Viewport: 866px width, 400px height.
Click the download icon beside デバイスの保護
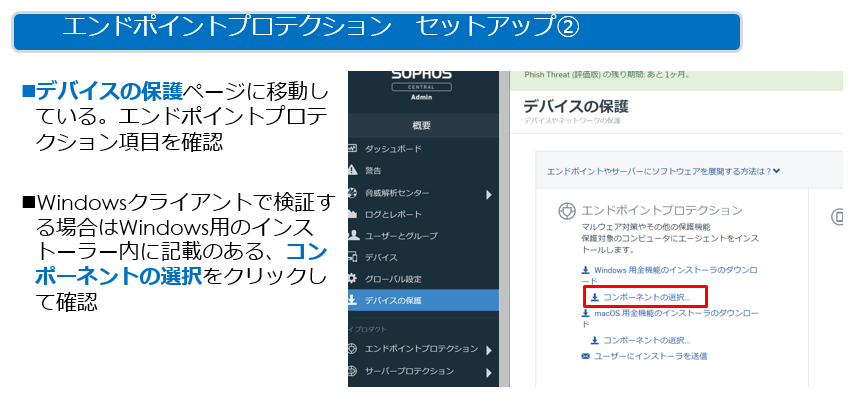(352, 300)
